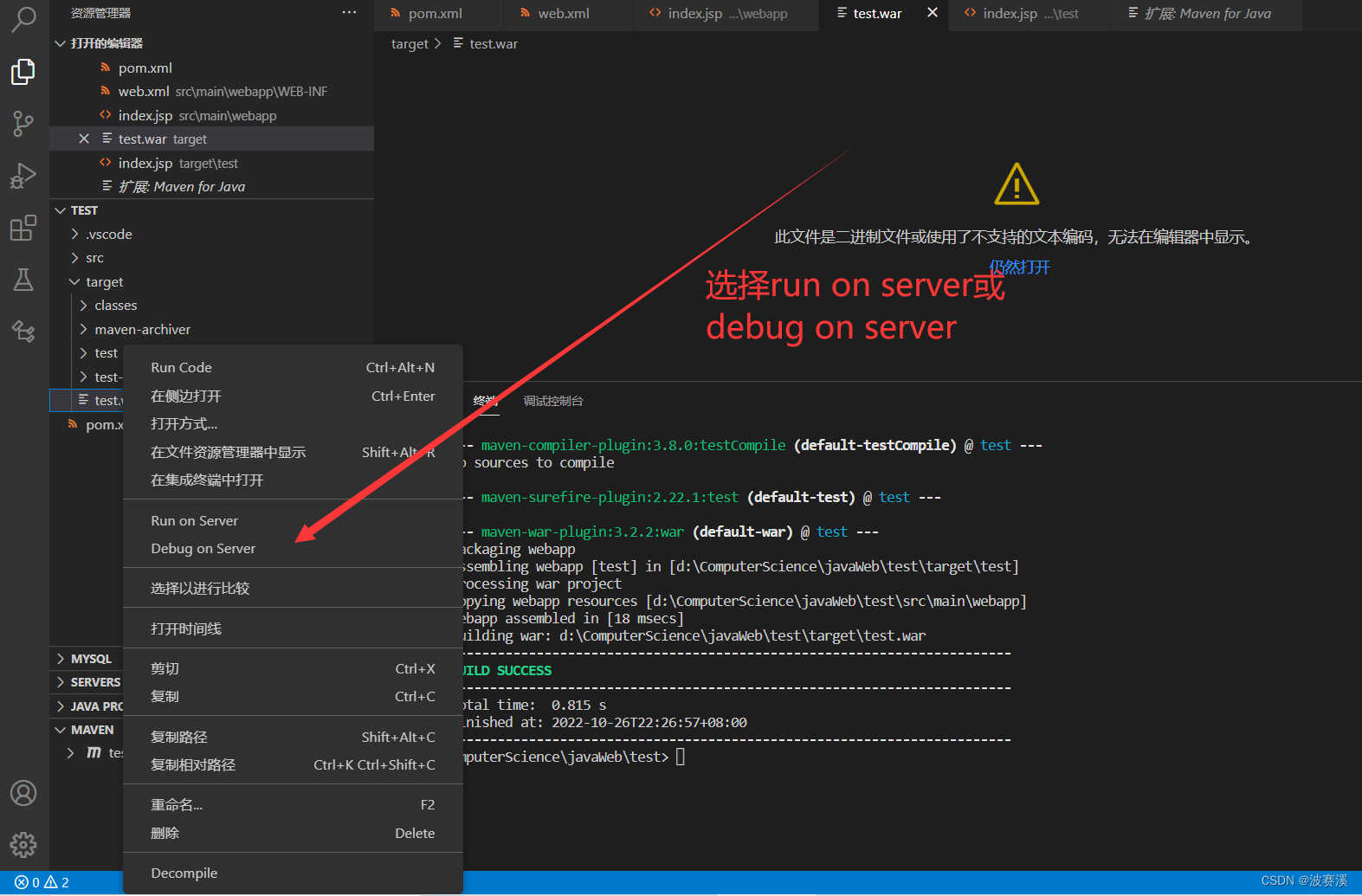Expand the maven-archiver folder

tap(84, 330)
